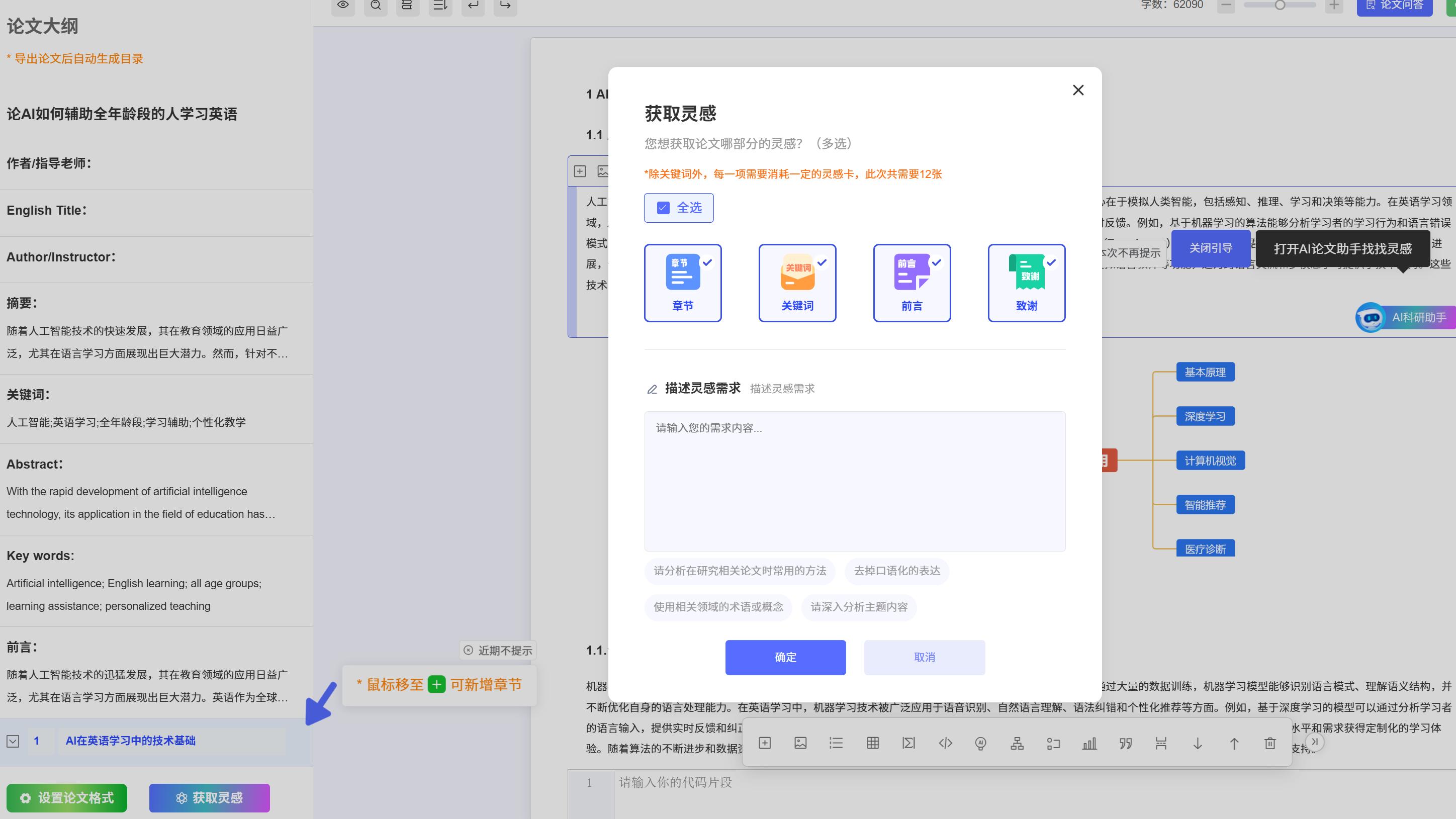Insert a bar chart element
This screenshot has width=1456, height=819.
tap(1089, 743)
